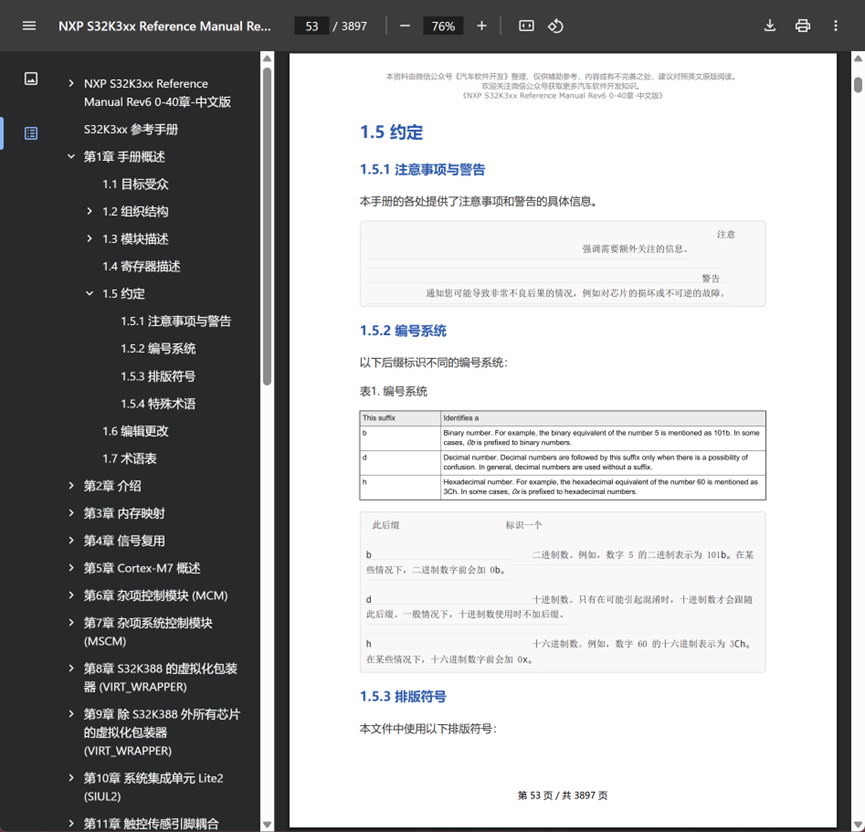The height and width of the screenshot is (832, 865).
Task: Expand the 第5章 Cortex-M7 概述 chapter
Action: [71, 568]
